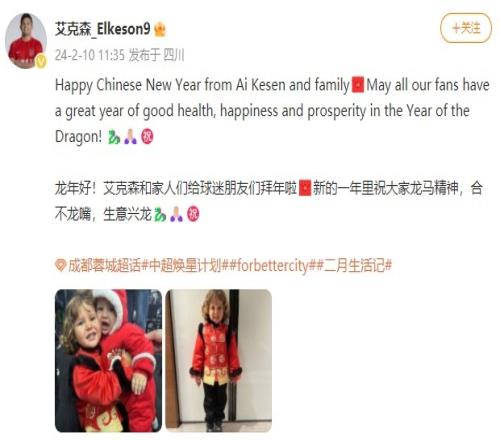500x440 pixels.
Task: Open the 艾克森_Elkeson9 username link
Action: click(103, 29)
